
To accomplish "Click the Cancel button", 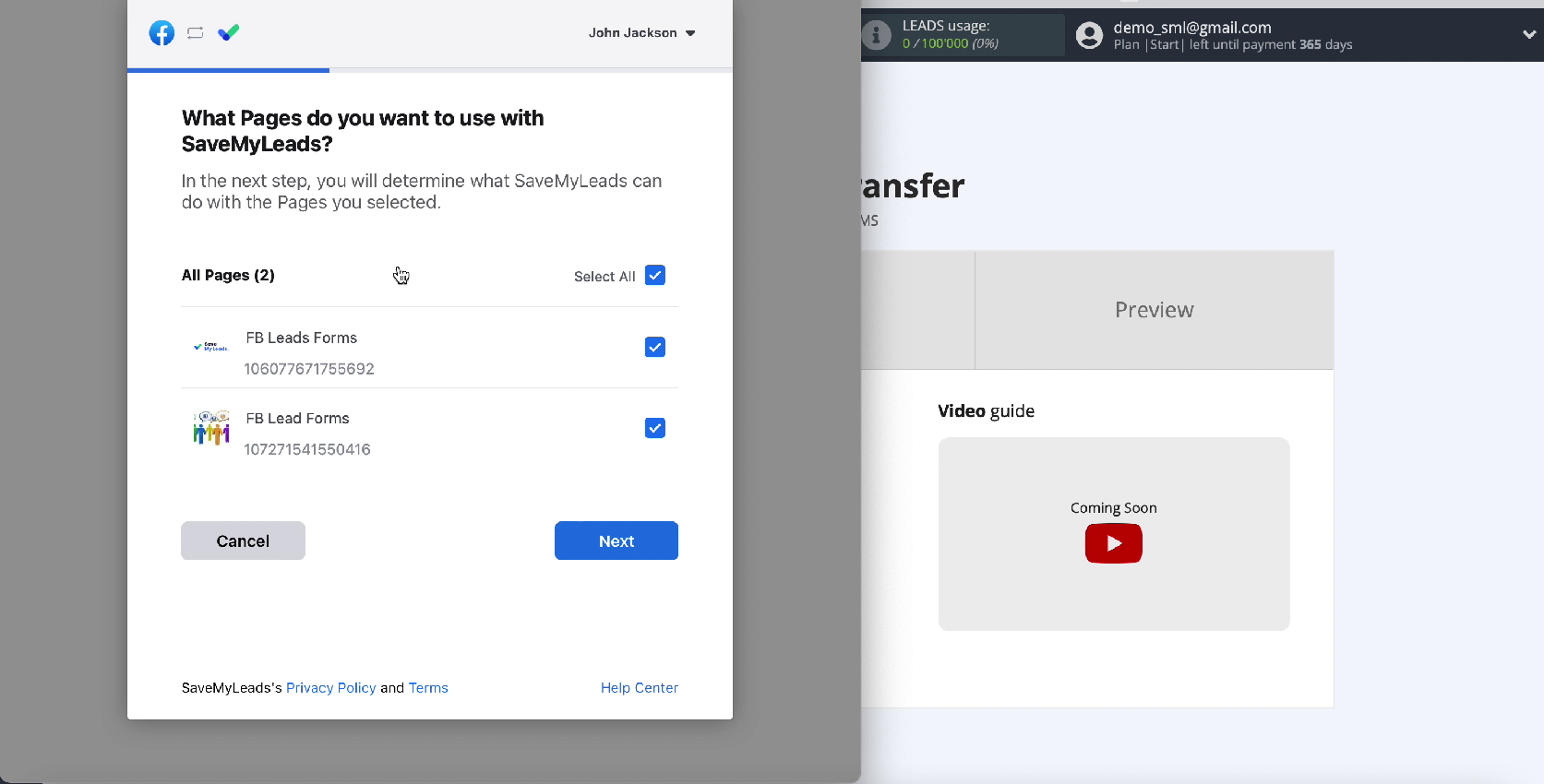I will point(243,540).
